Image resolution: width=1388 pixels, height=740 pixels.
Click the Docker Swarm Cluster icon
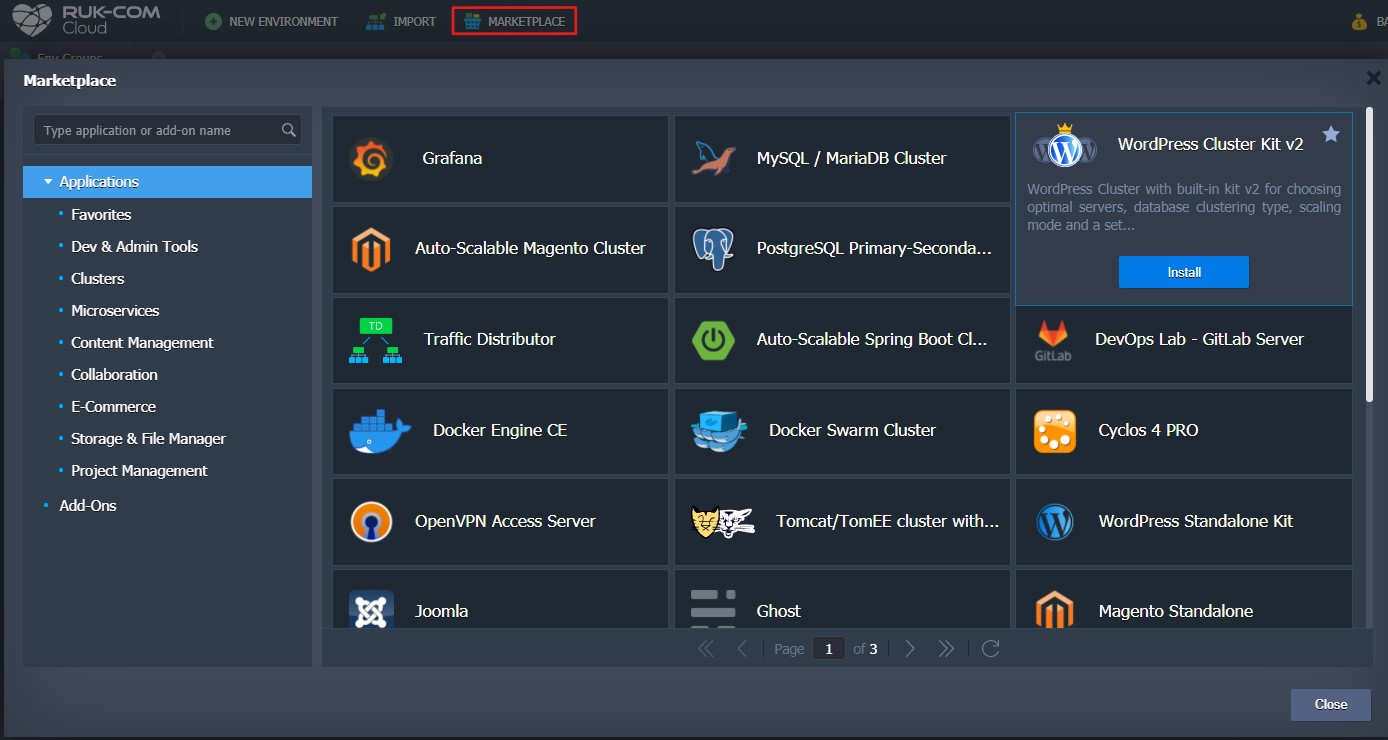[719, 431]
